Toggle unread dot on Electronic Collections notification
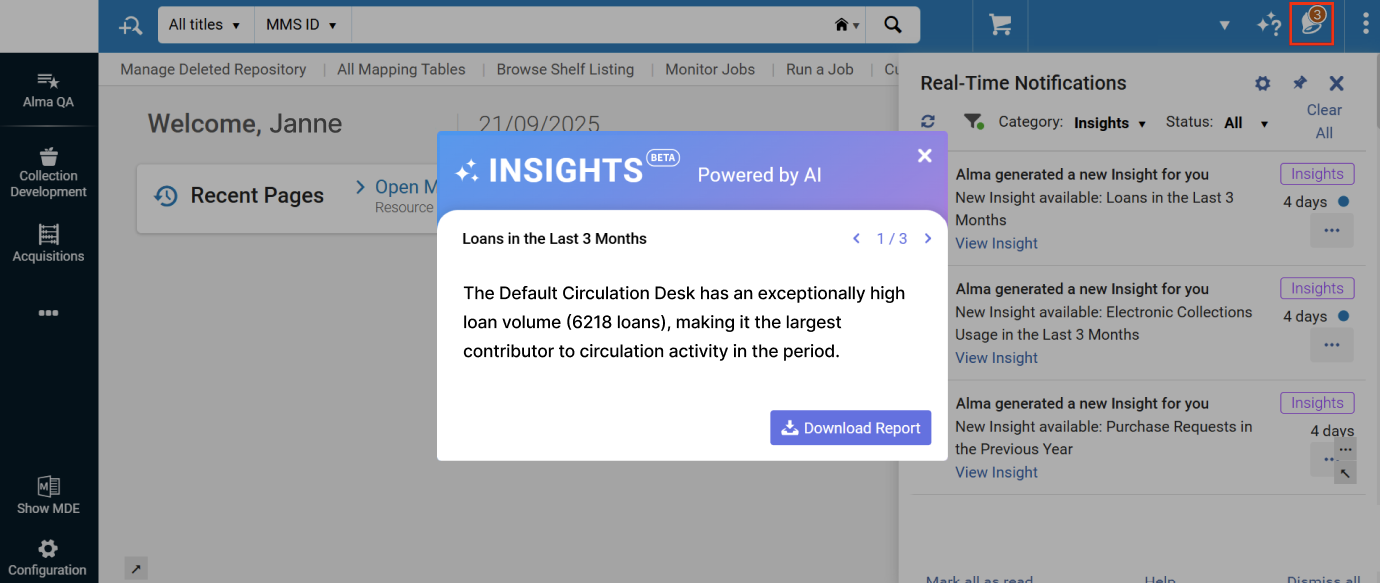The image size is (1380, 583). pos(1343,316)
